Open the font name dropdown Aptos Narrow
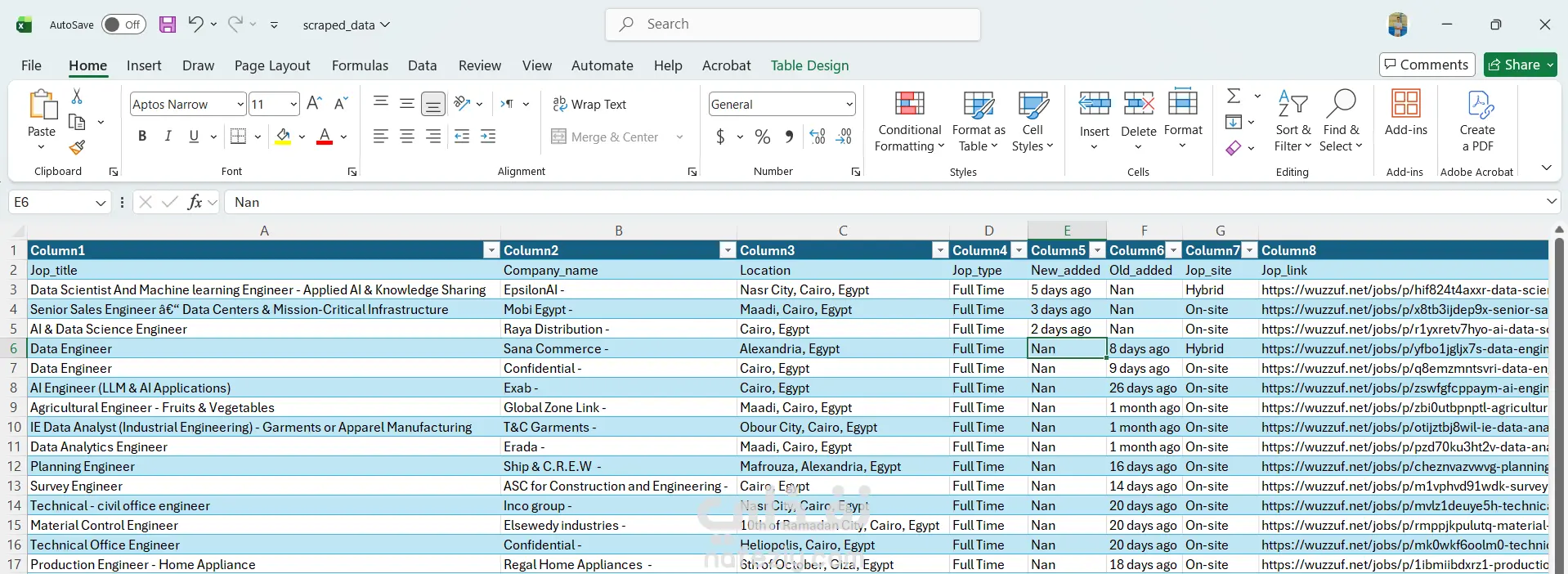Viewport: 1568px width, 574px height. tap(240, 104)
